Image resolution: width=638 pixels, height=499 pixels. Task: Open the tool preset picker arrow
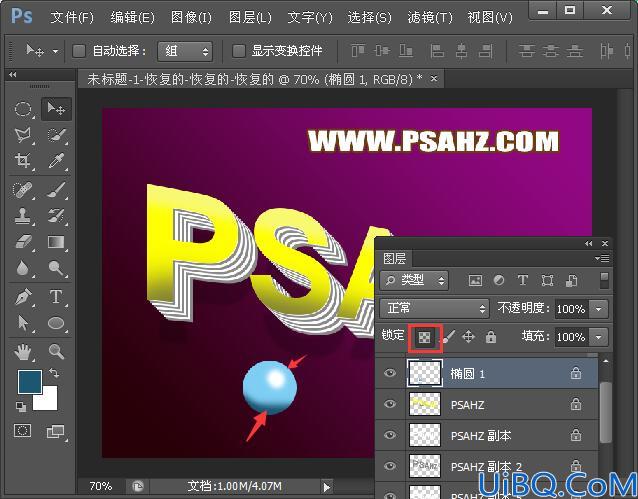point(55,51)
